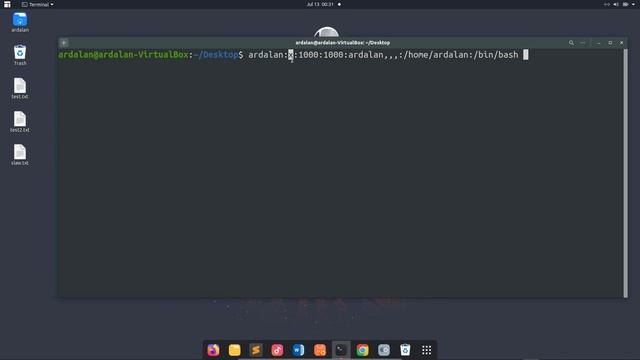640x360 pixels.
Task: Minimize the terminal window
Action: pyautogui.click(x=599, y=43)
